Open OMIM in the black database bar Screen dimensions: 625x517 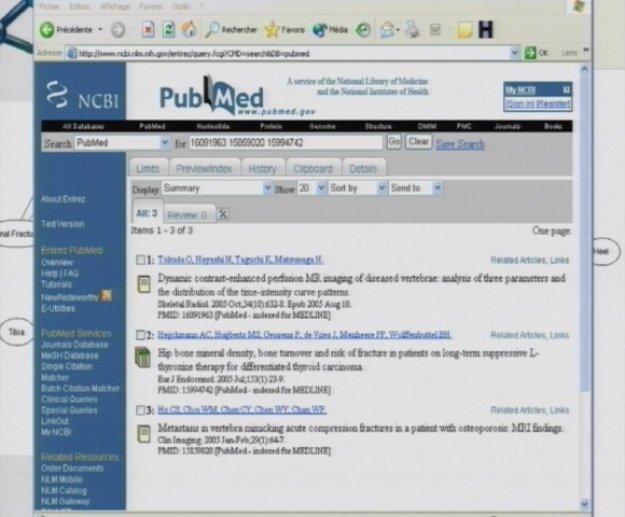427,126
